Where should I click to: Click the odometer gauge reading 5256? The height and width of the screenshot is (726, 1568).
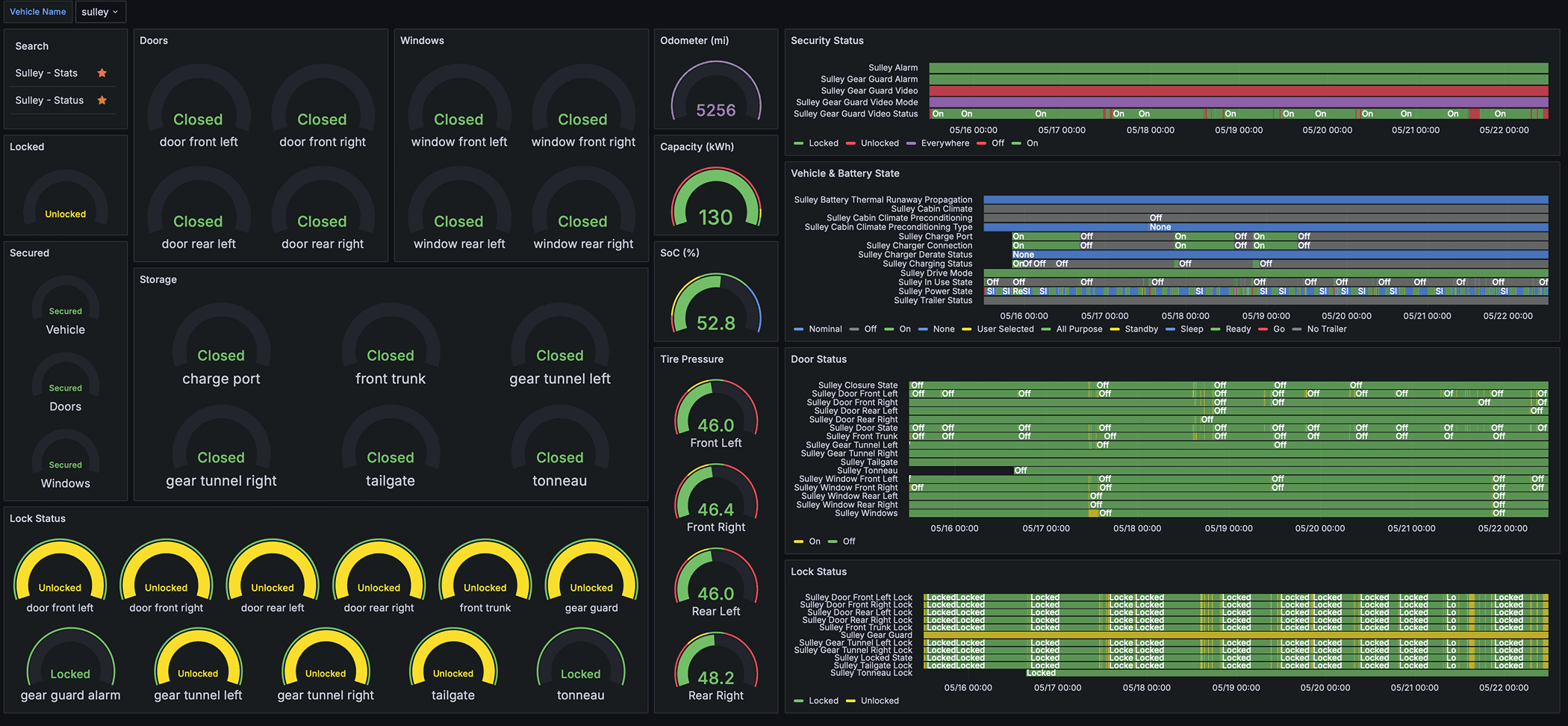pyautogui.click(x=716, y=91)
